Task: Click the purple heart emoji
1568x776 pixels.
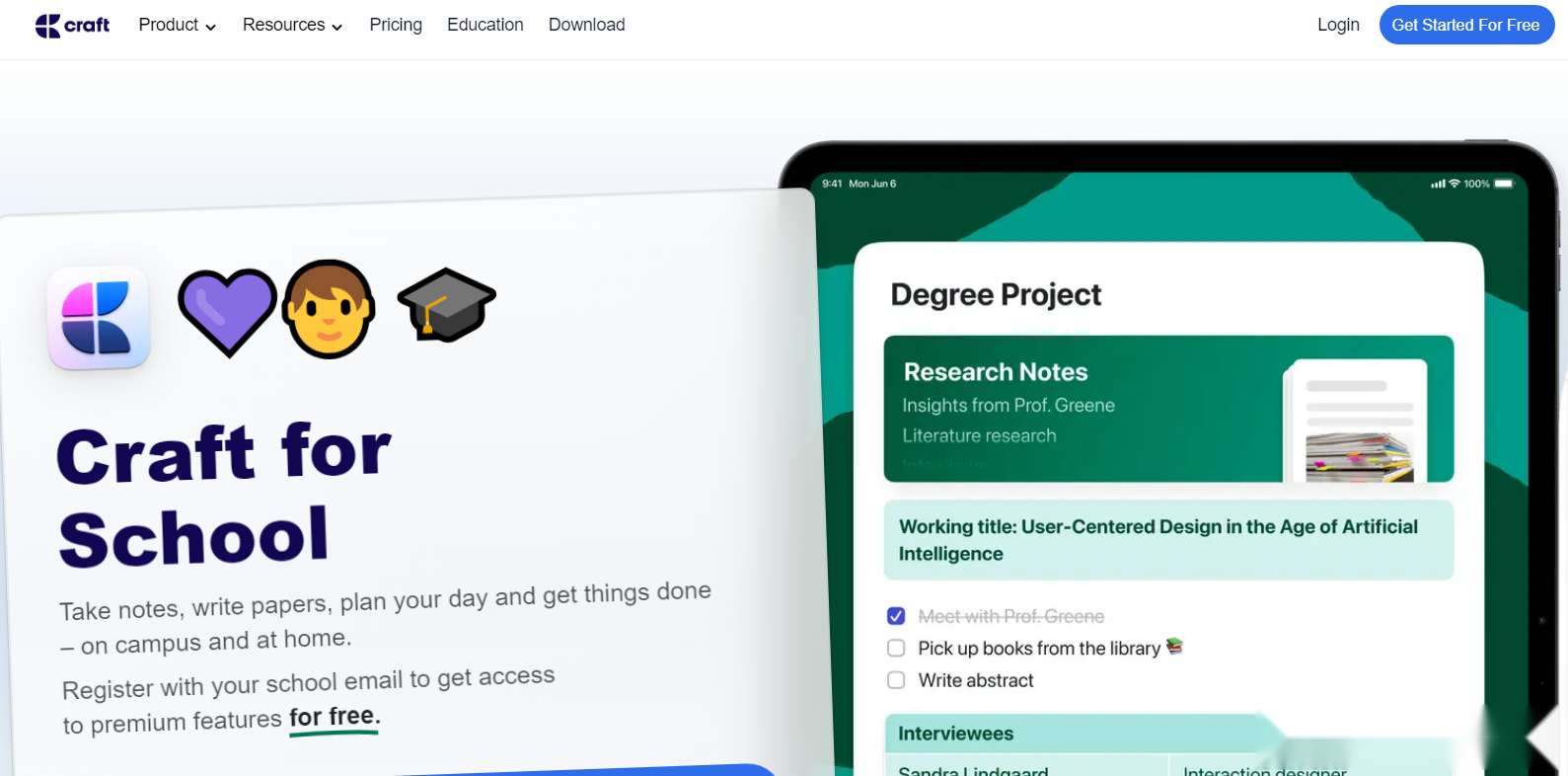Action: click(x=228, y=312)
